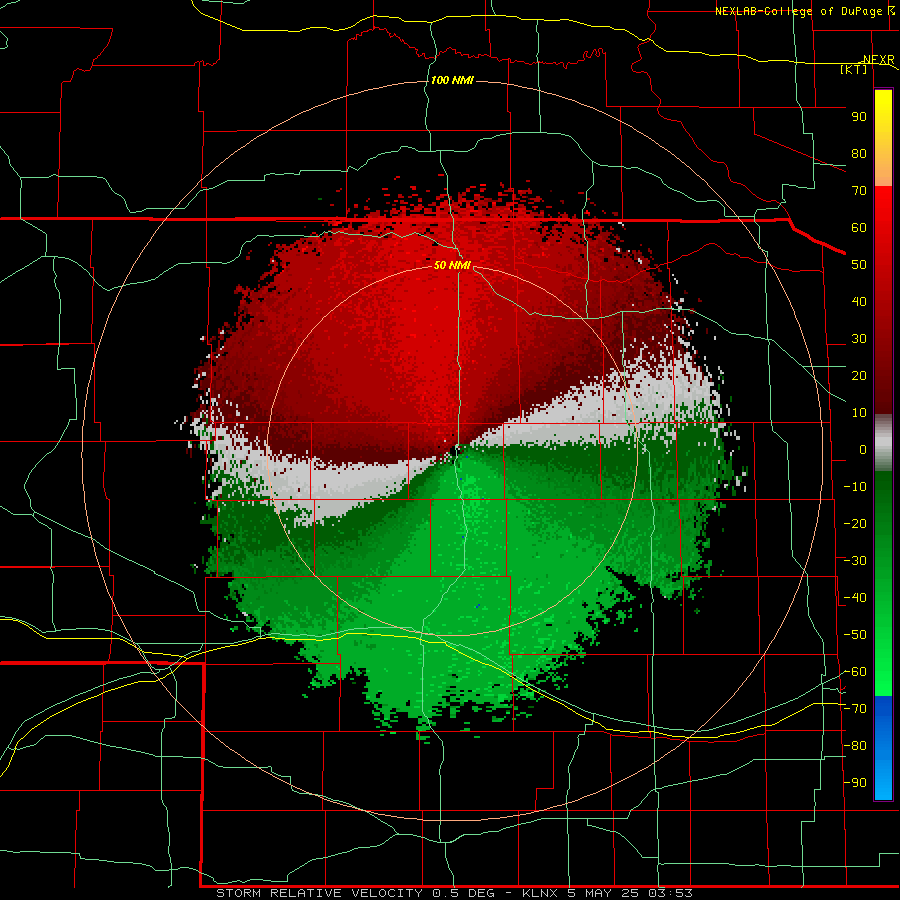Click the 70 value on the velocity scale
The image size is (900, 900).
point(859,191)
